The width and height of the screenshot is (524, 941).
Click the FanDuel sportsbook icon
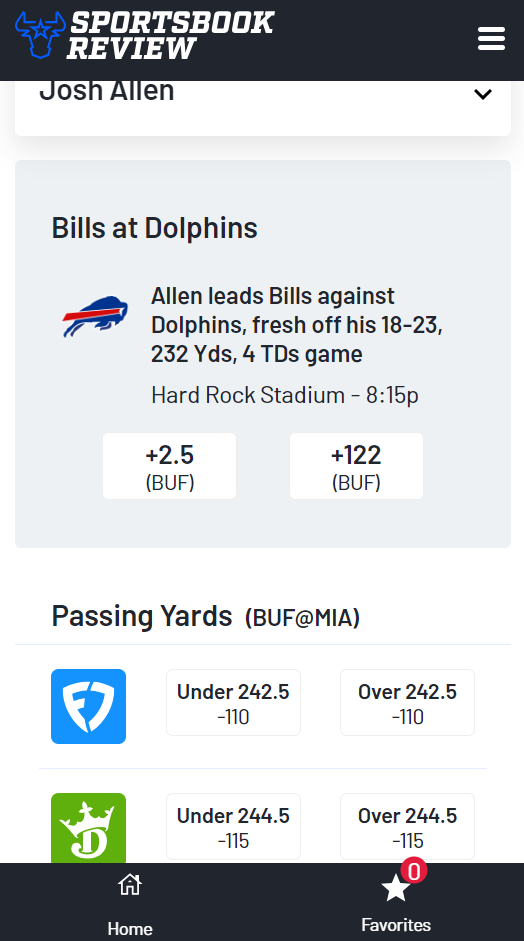[88, 706]
